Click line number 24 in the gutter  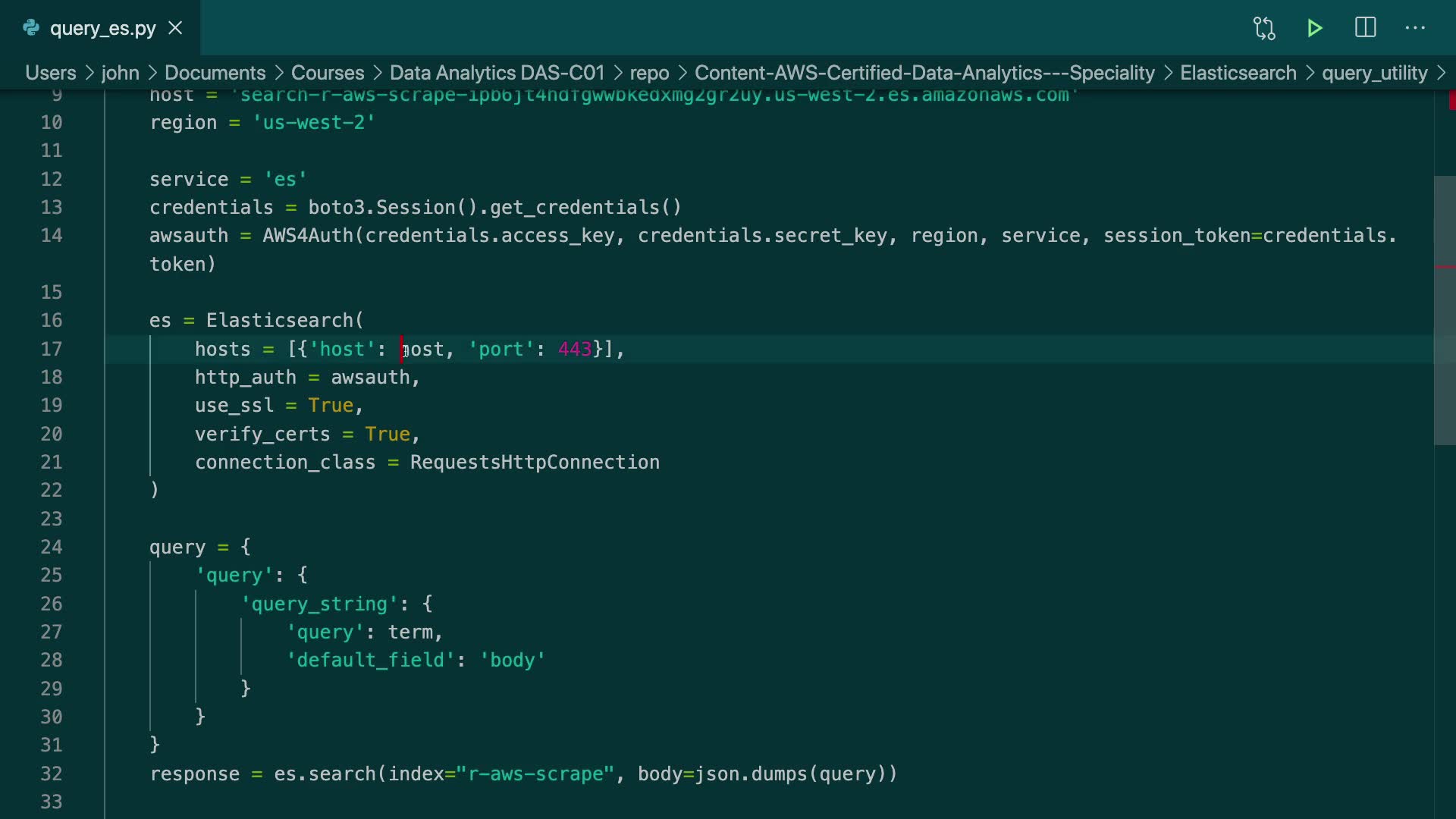(52, 547)
